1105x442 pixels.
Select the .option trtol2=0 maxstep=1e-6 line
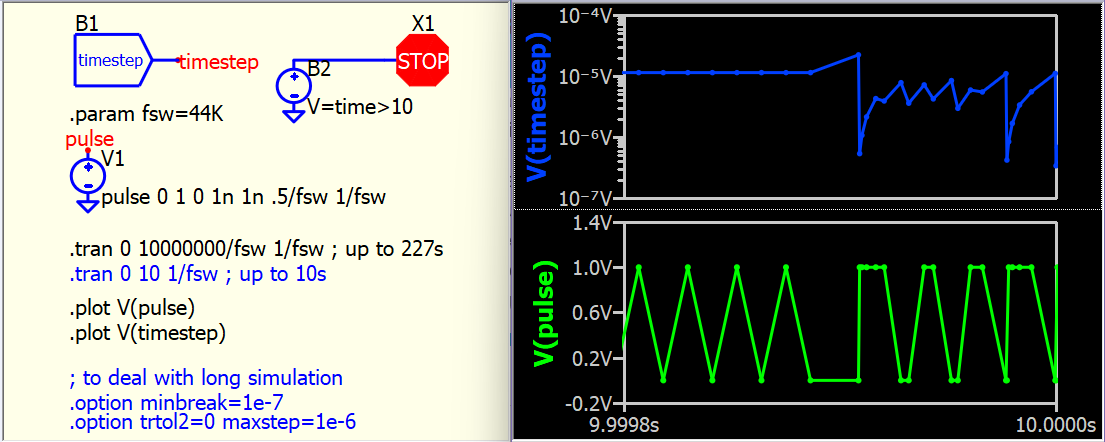212,423
